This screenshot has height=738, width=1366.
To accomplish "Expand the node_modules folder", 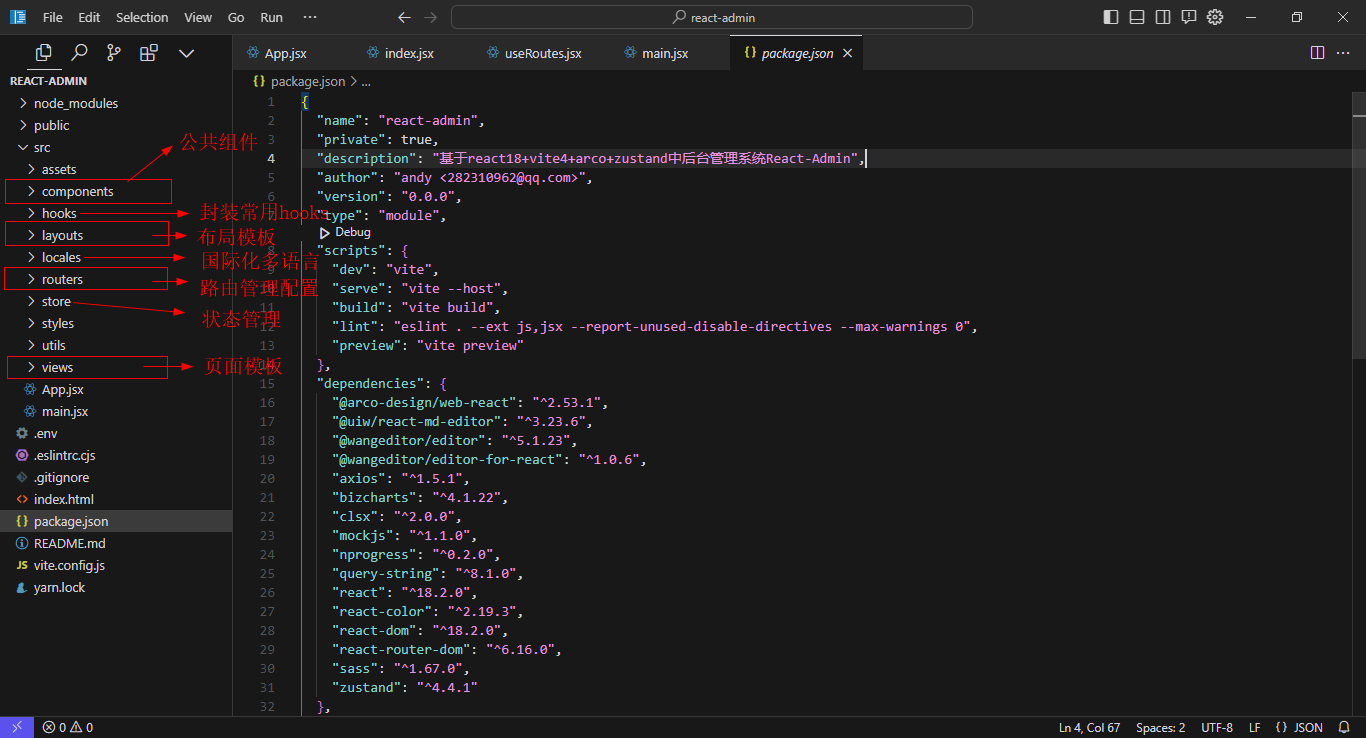I will click(x=75, y=103).
